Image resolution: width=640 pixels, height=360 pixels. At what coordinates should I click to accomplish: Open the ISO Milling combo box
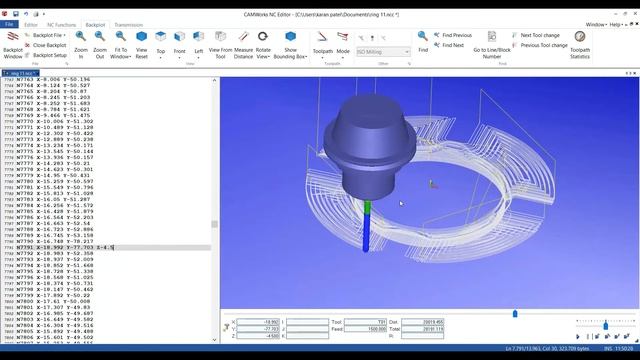383,52
